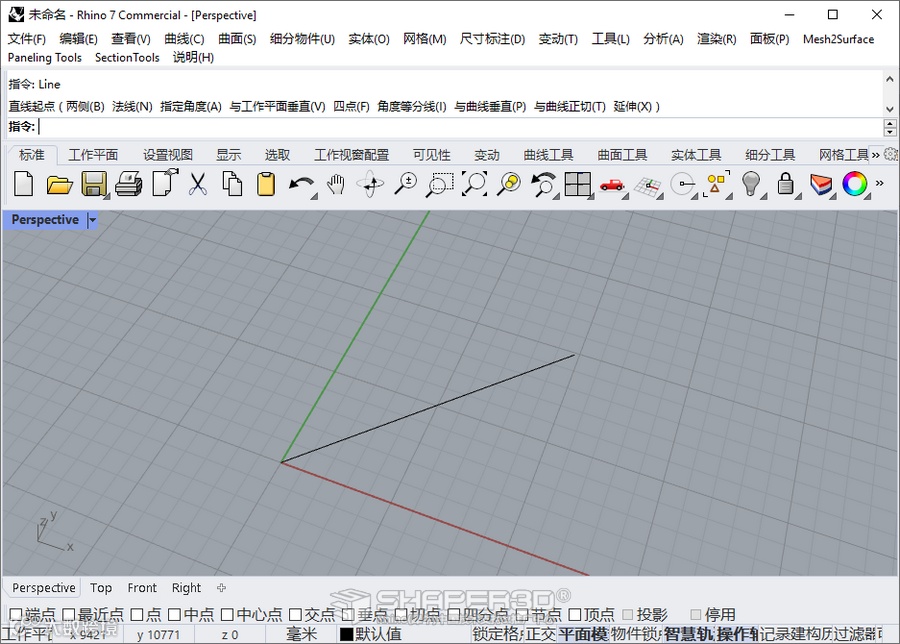
Task: Open the Mesh2Surface menu
Action: pyautogui.click(x=839, y=39)
